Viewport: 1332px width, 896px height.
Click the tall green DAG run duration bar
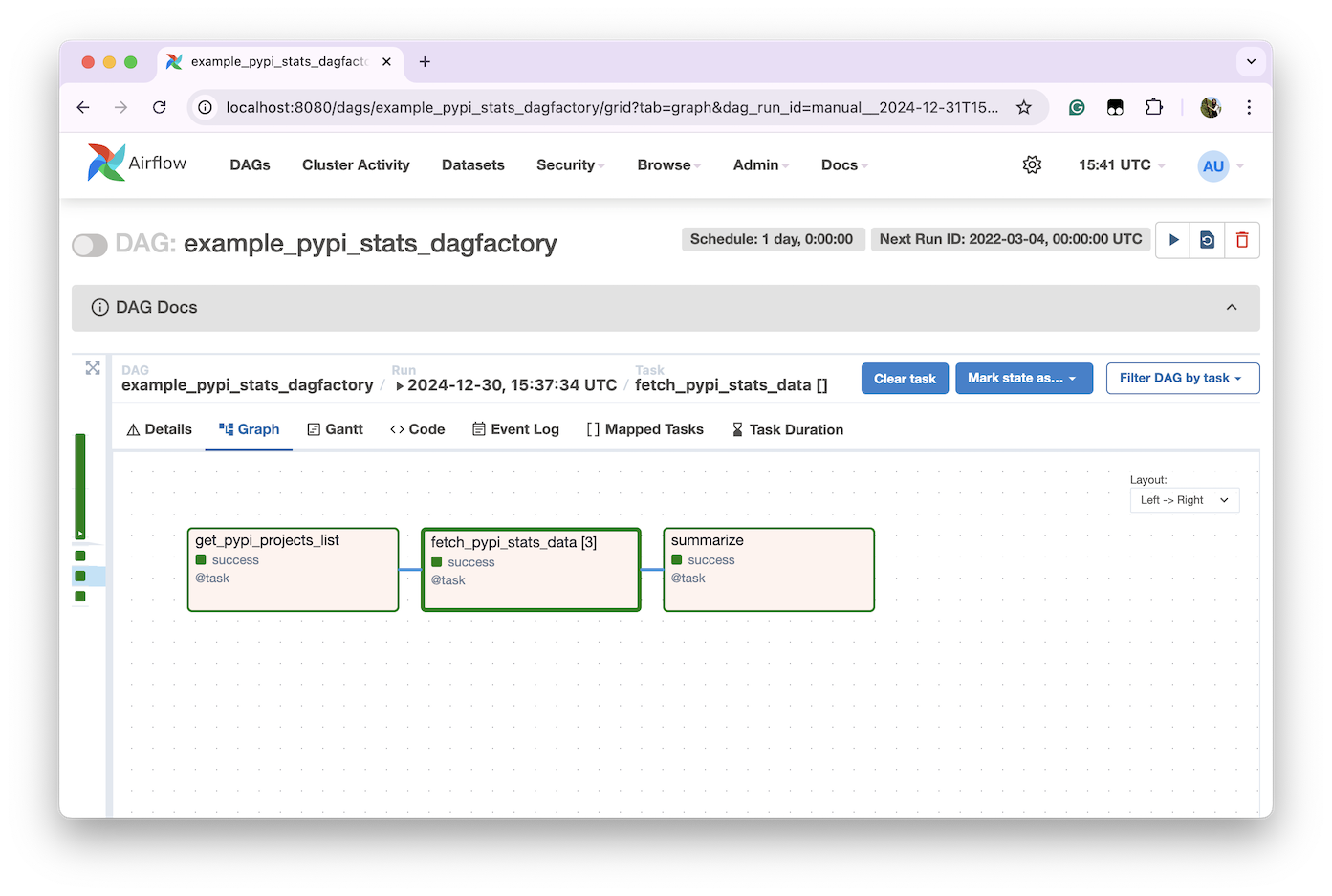(x=80, y=486)
